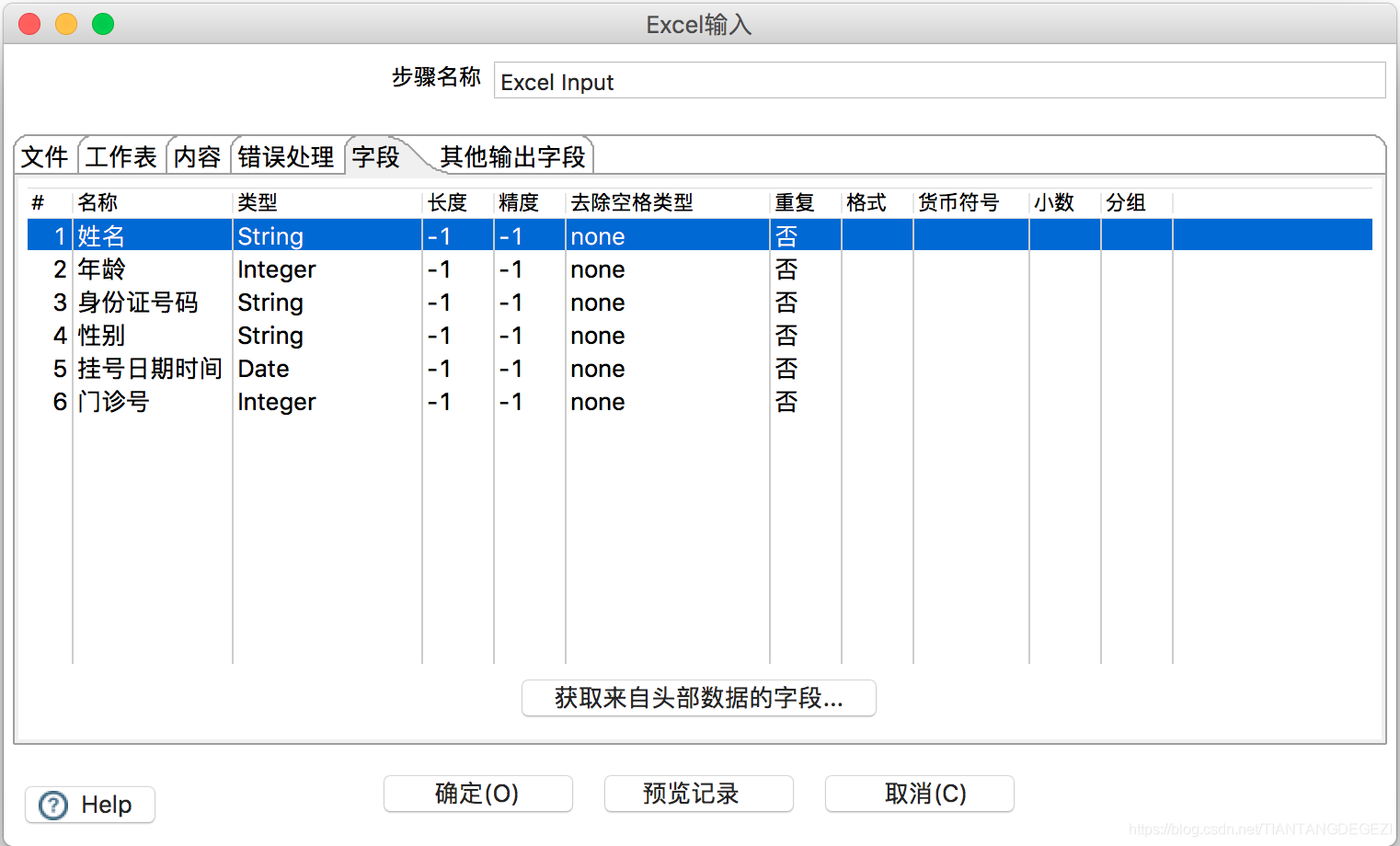Click the Date type cell for 挂号日期时间

pyautogui.click(x=327, y=369)
